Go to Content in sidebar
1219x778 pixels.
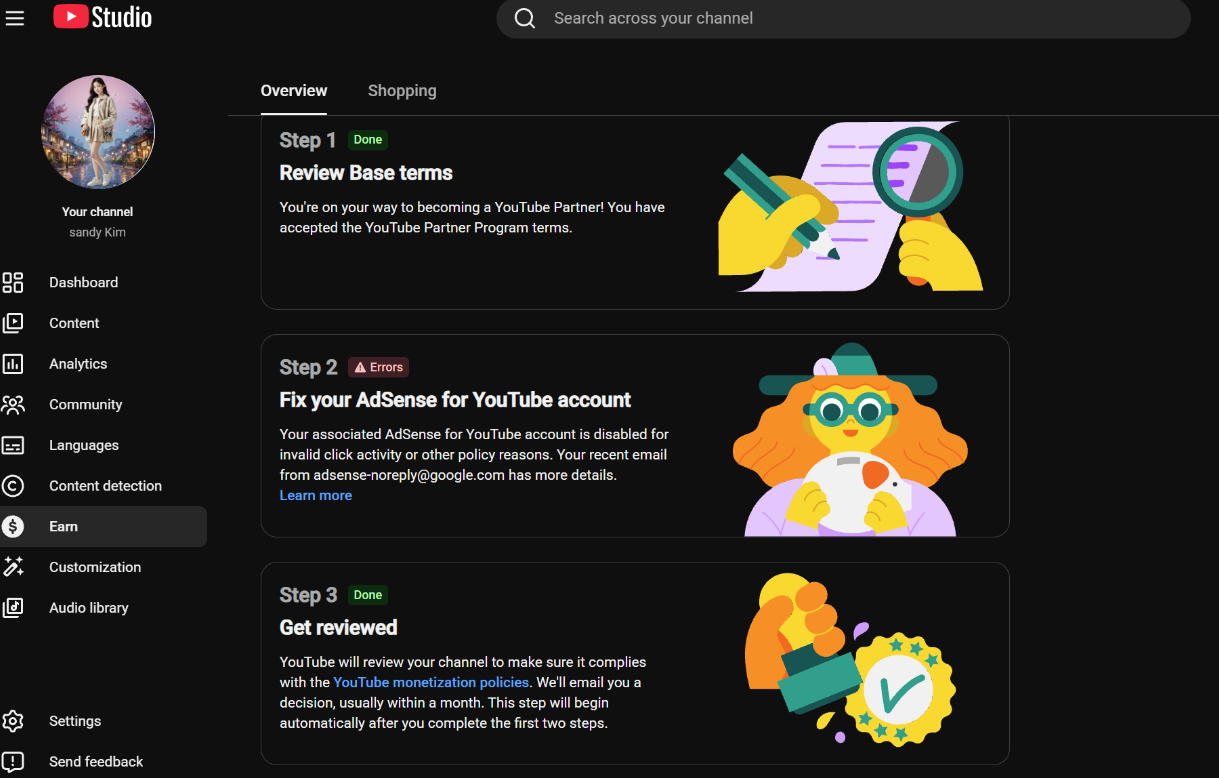pyautogui.click(x=104, y=323)
